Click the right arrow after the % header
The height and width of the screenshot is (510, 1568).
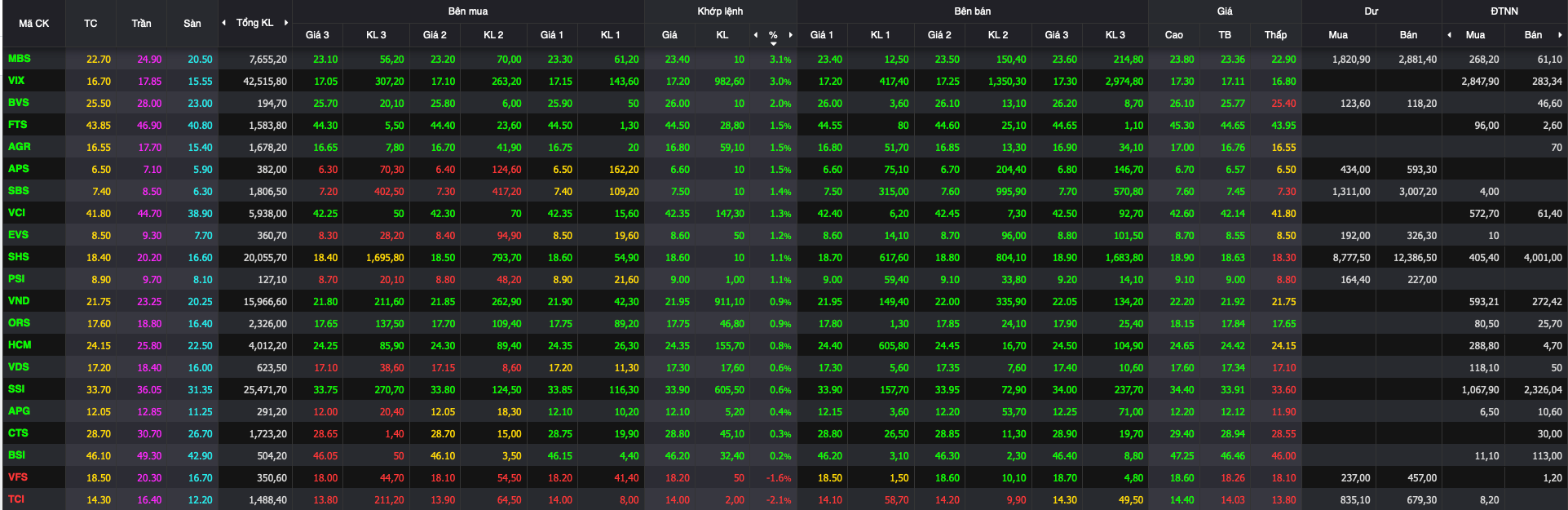790,35
